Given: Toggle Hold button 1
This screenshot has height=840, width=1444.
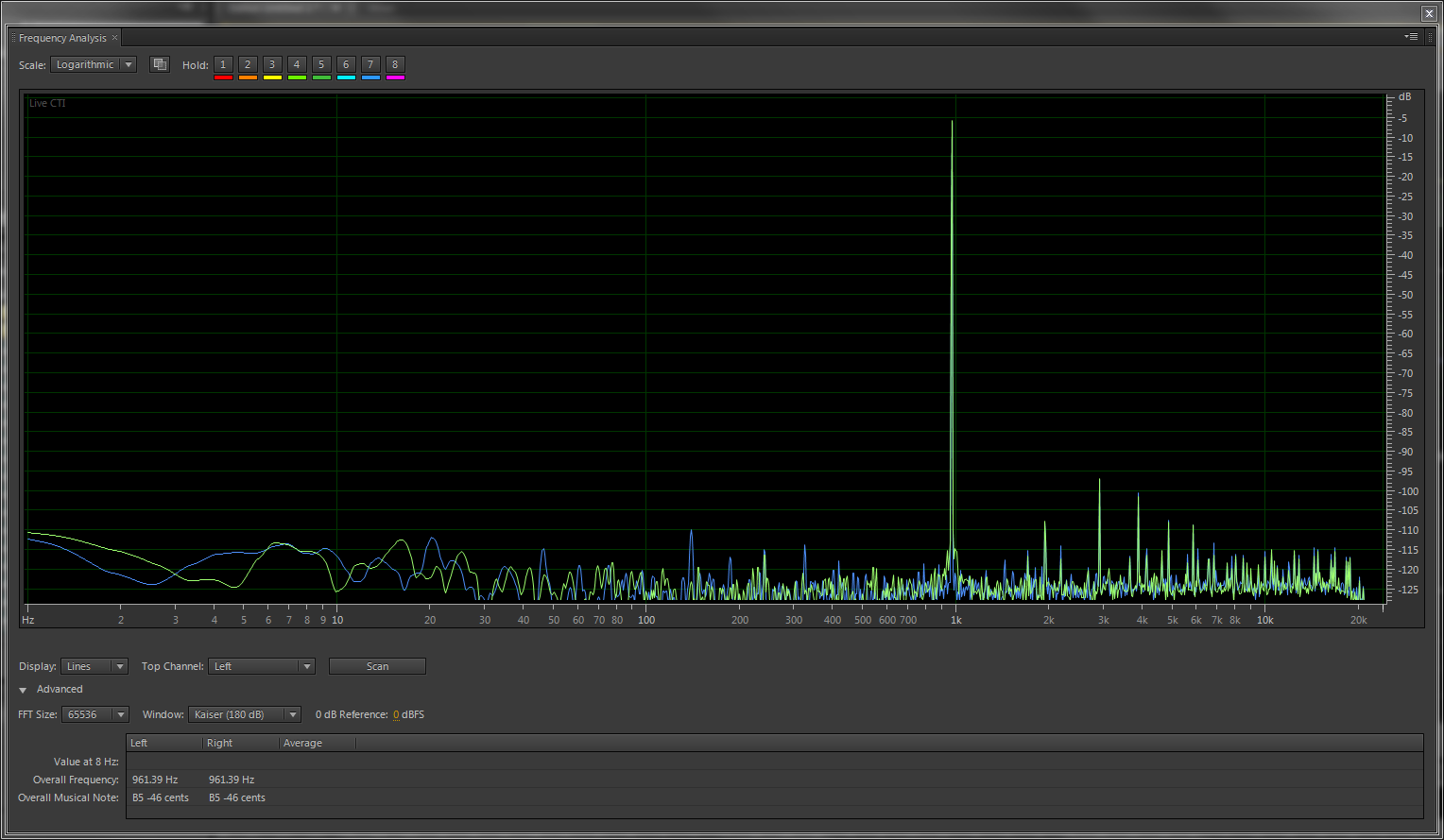Looking at the screenshot, I should (223, 64).
